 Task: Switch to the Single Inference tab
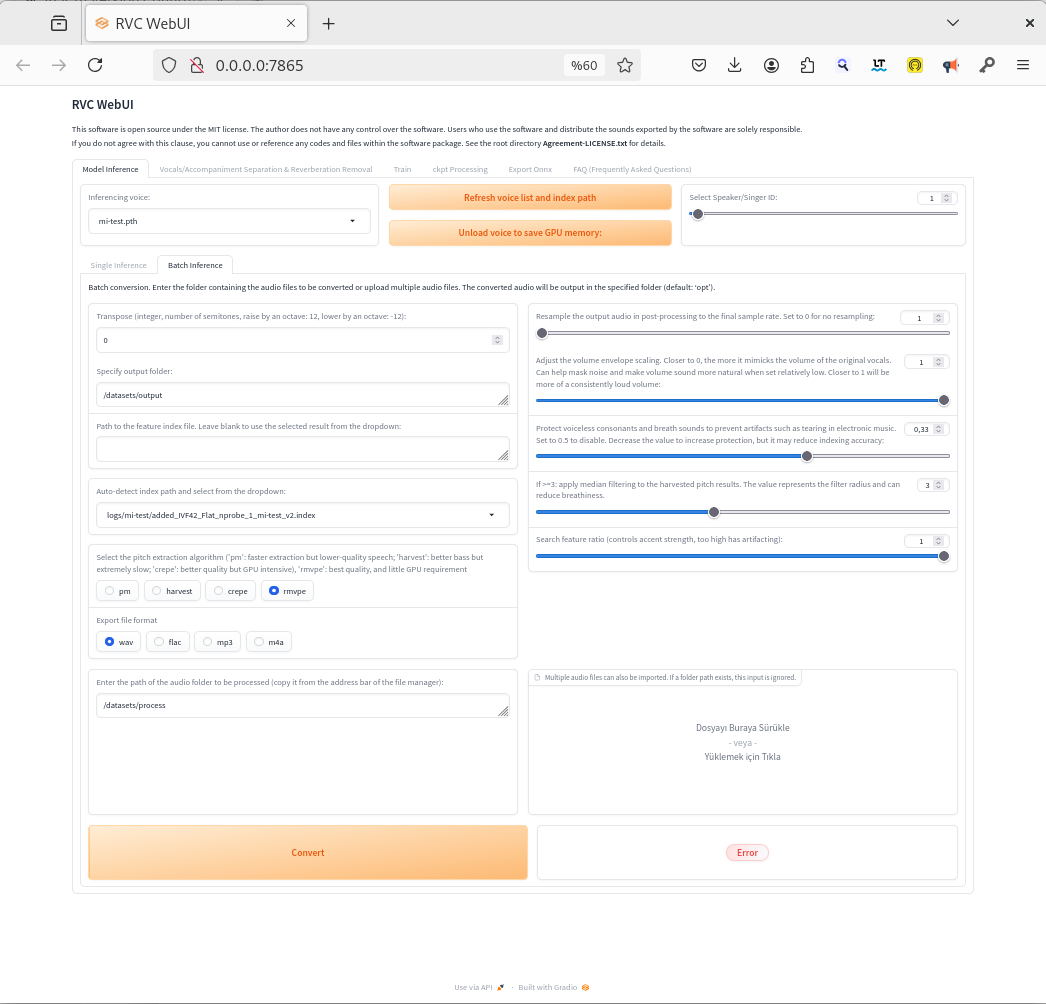click(118, 266)
